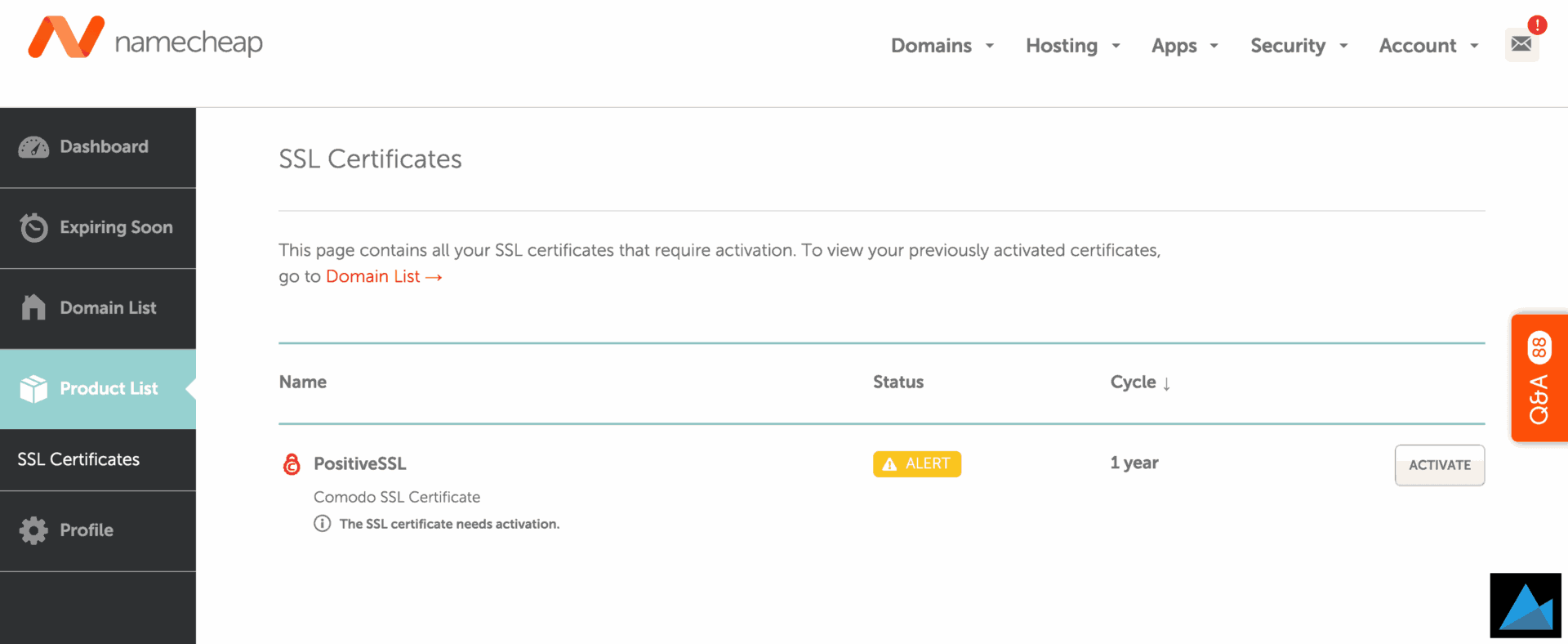Image resolution: width=1568 pixels, height=644 pixels.
Task: Click the Domain List house icon
Action: 33,307
